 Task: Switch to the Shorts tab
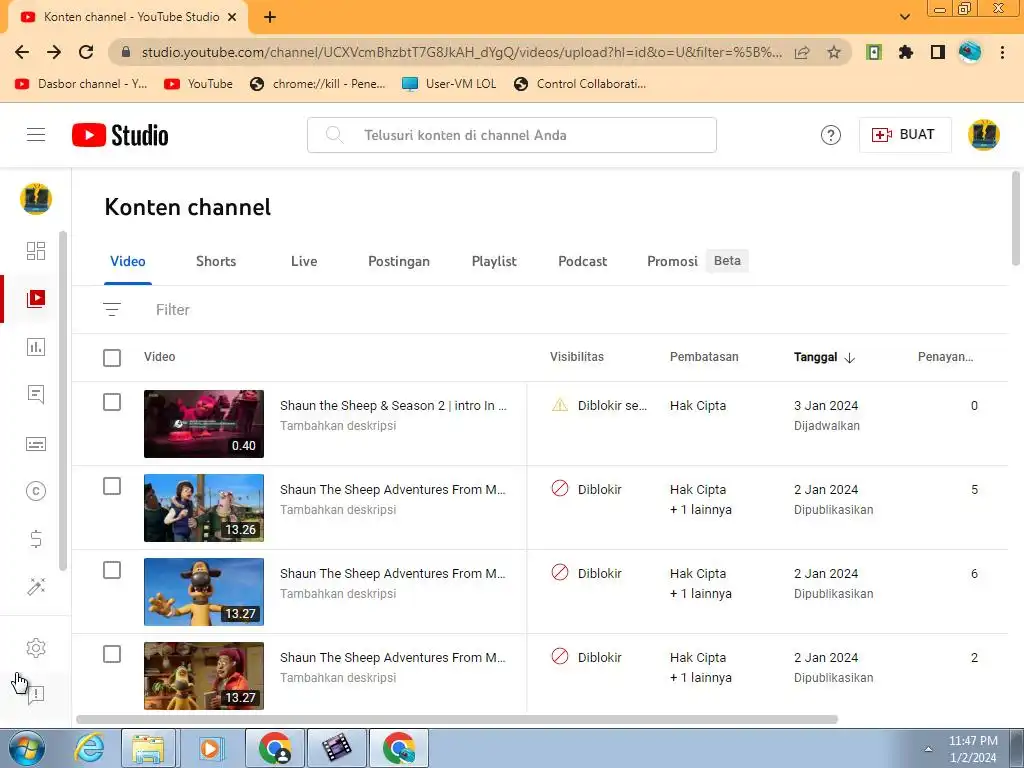[x=216, y=261]
